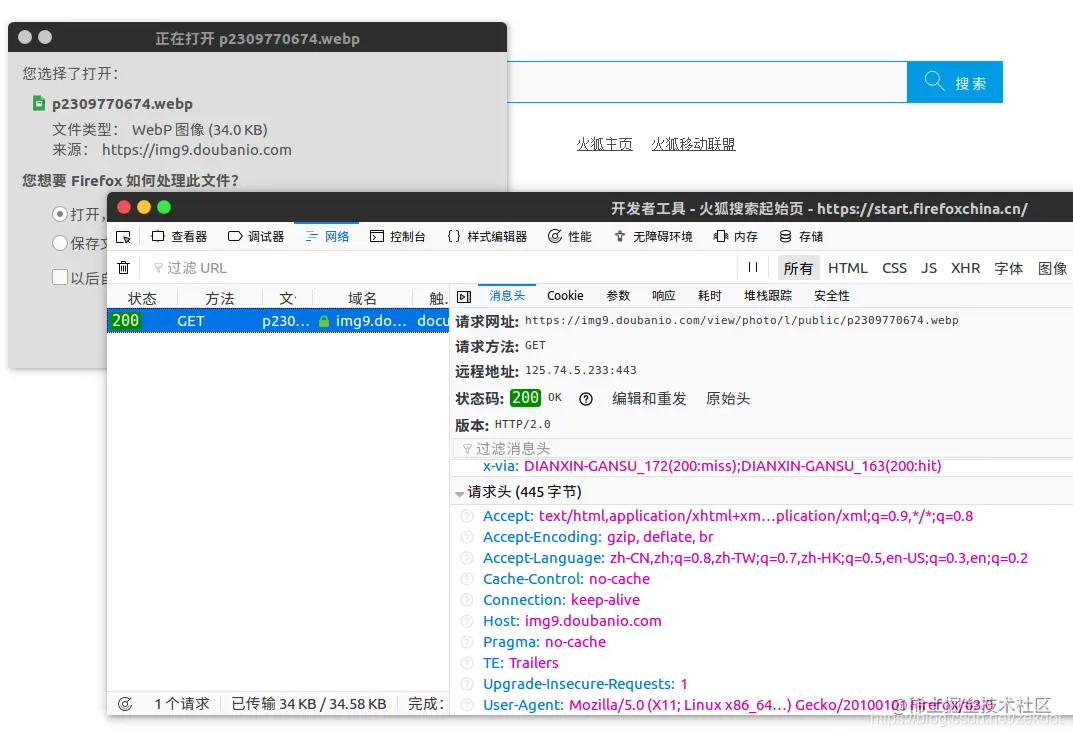Click the element picker icon in devtools
Image resolution: width=1073 pixels, height=737 pixels.
[x=123, y=237]
